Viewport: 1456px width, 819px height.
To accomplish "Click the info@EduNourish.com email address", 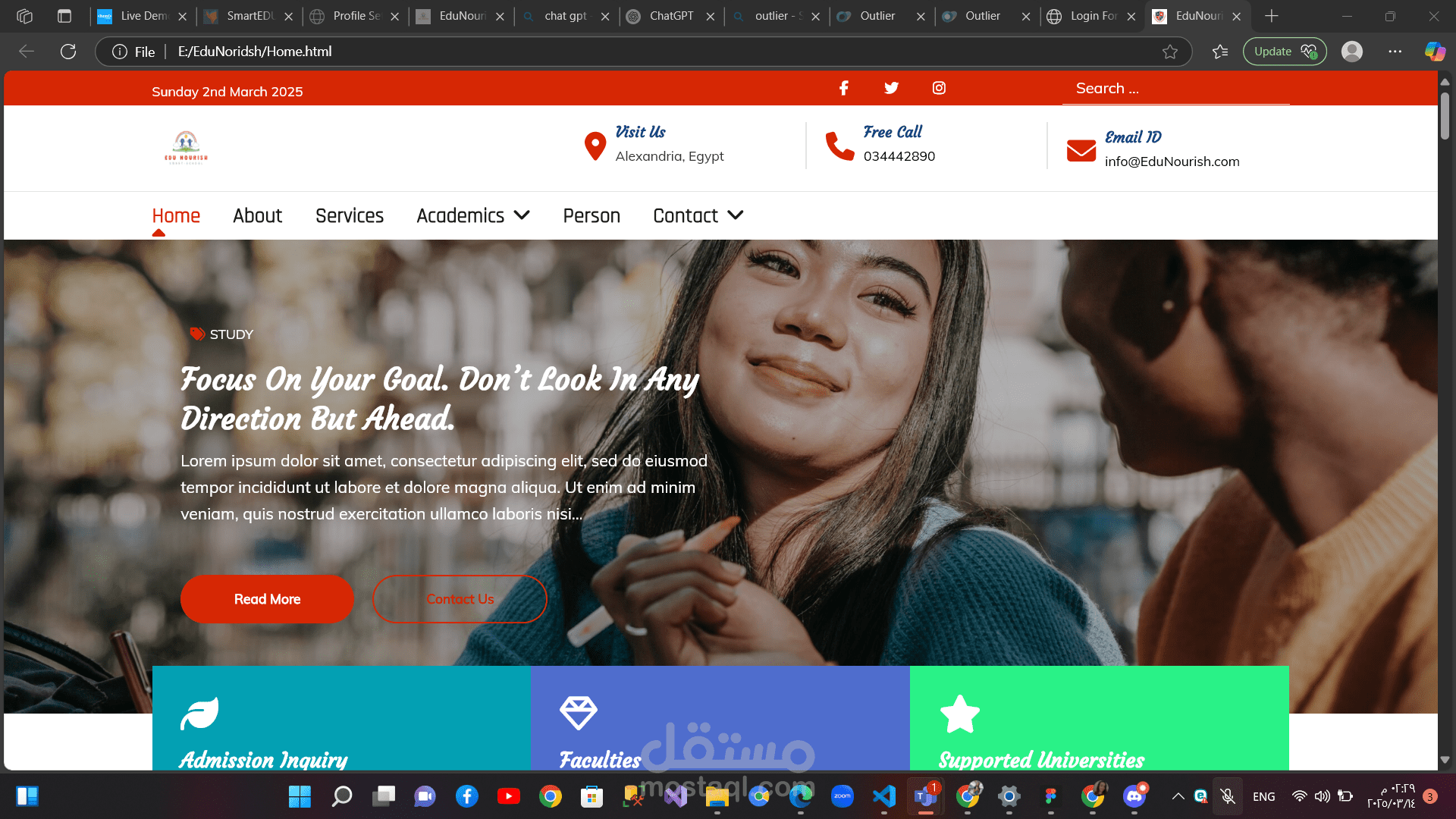I will [x=1172, y=162].
